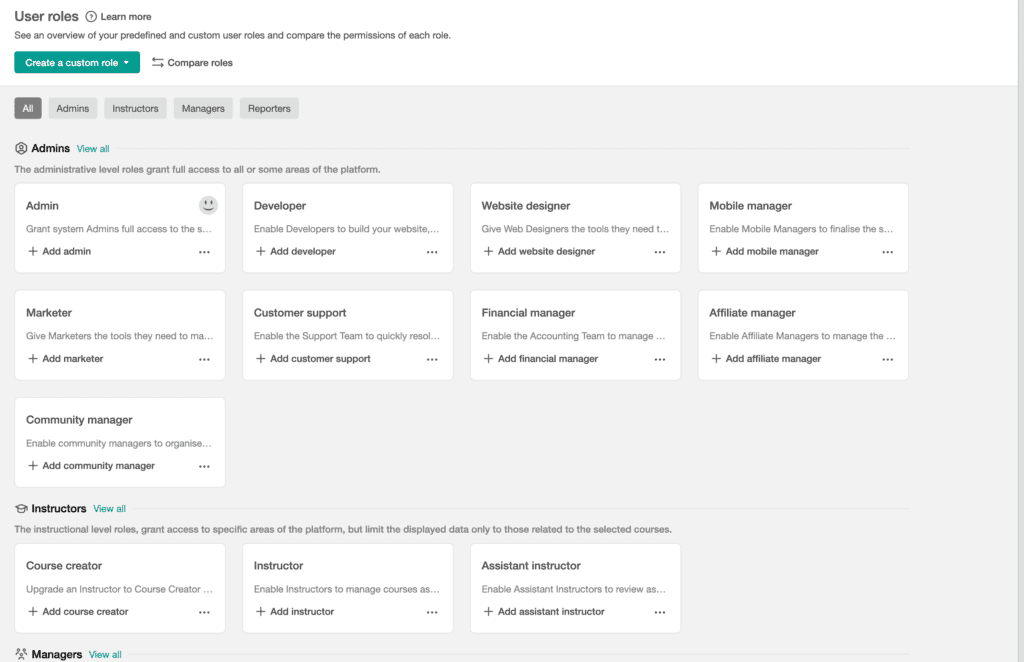Click the Managers section icon

(x=20, y=654)
